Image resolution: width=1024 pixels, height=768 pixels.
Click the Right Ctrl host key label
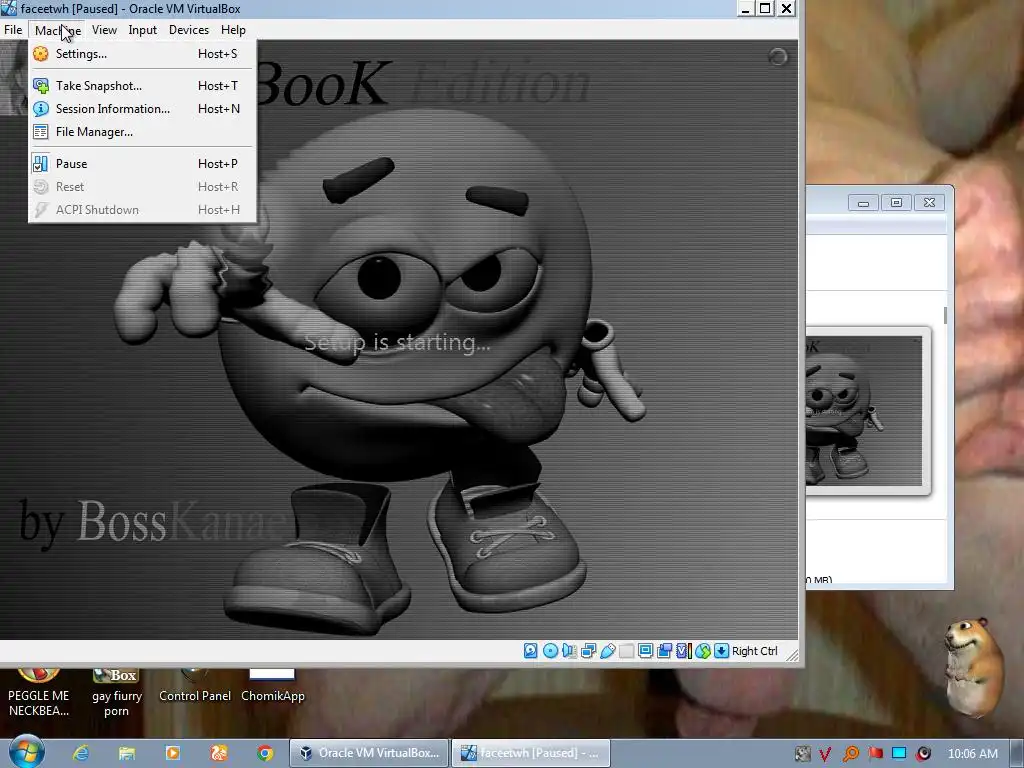pyautogui.click(x=754, y=650)
